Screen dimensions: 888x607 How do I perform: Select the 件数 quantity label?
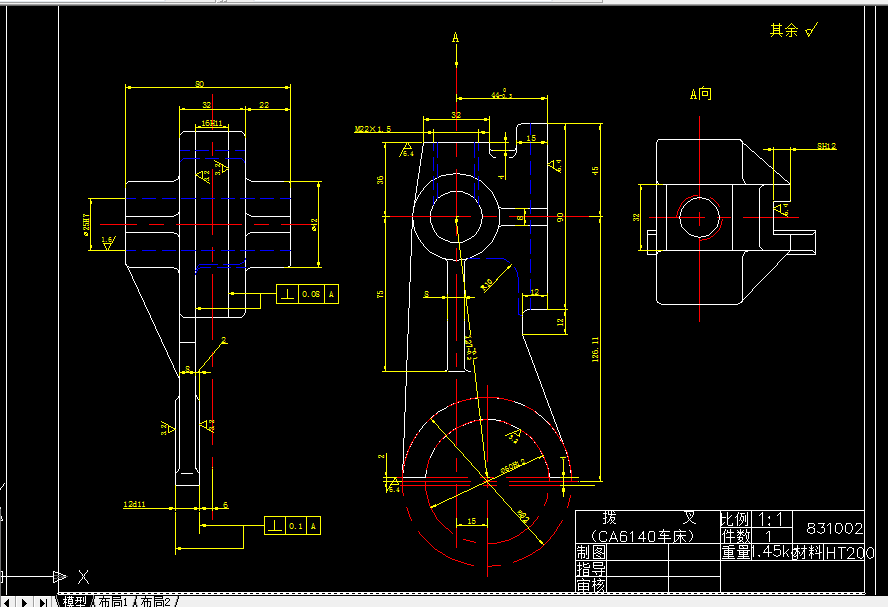[736, 536]
